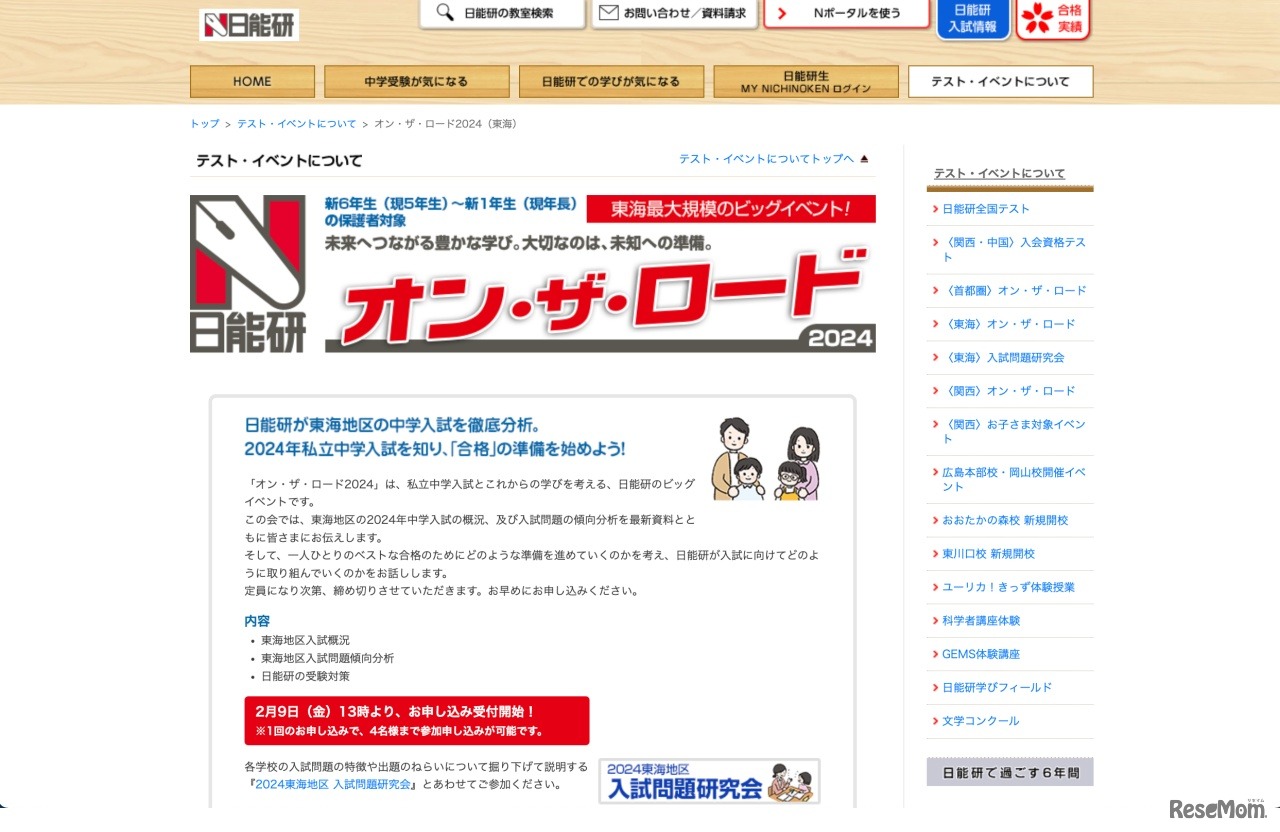Screen dimensions: 1280x832
Task: Open おおたかの森校 新規開校 sidebar link
Action: click(x=1005, y=521)
